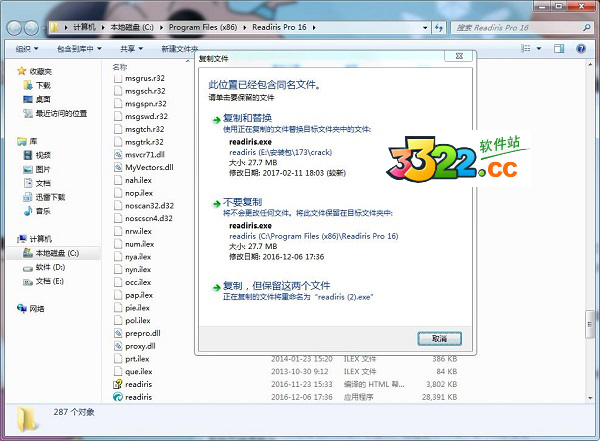This screenshot has height=441, width=600.
Task: Select 文档 (E:) drive
Action: click(44, 281)
